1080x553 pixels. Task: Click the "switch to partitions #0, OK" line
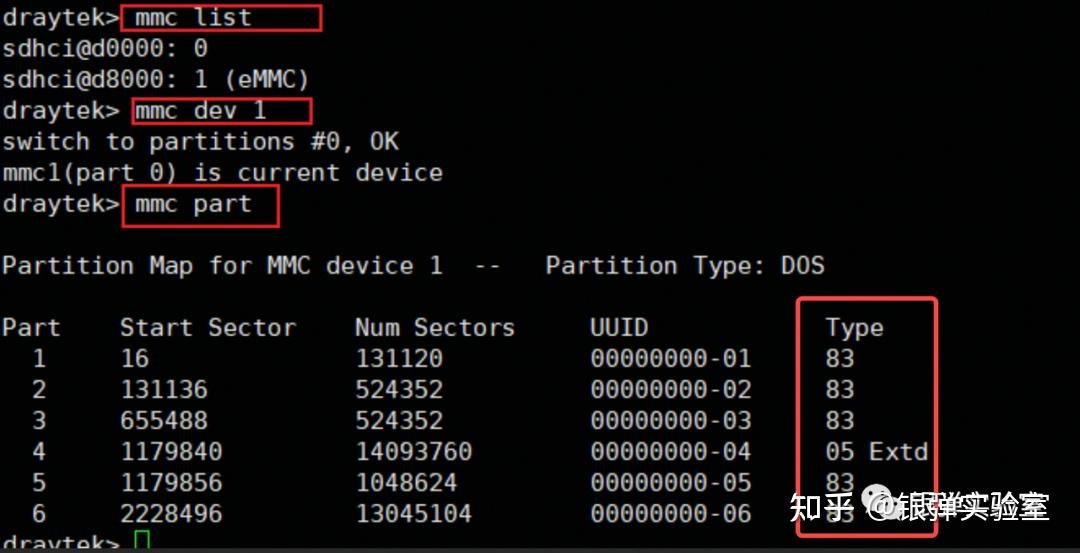coord(200,141)
